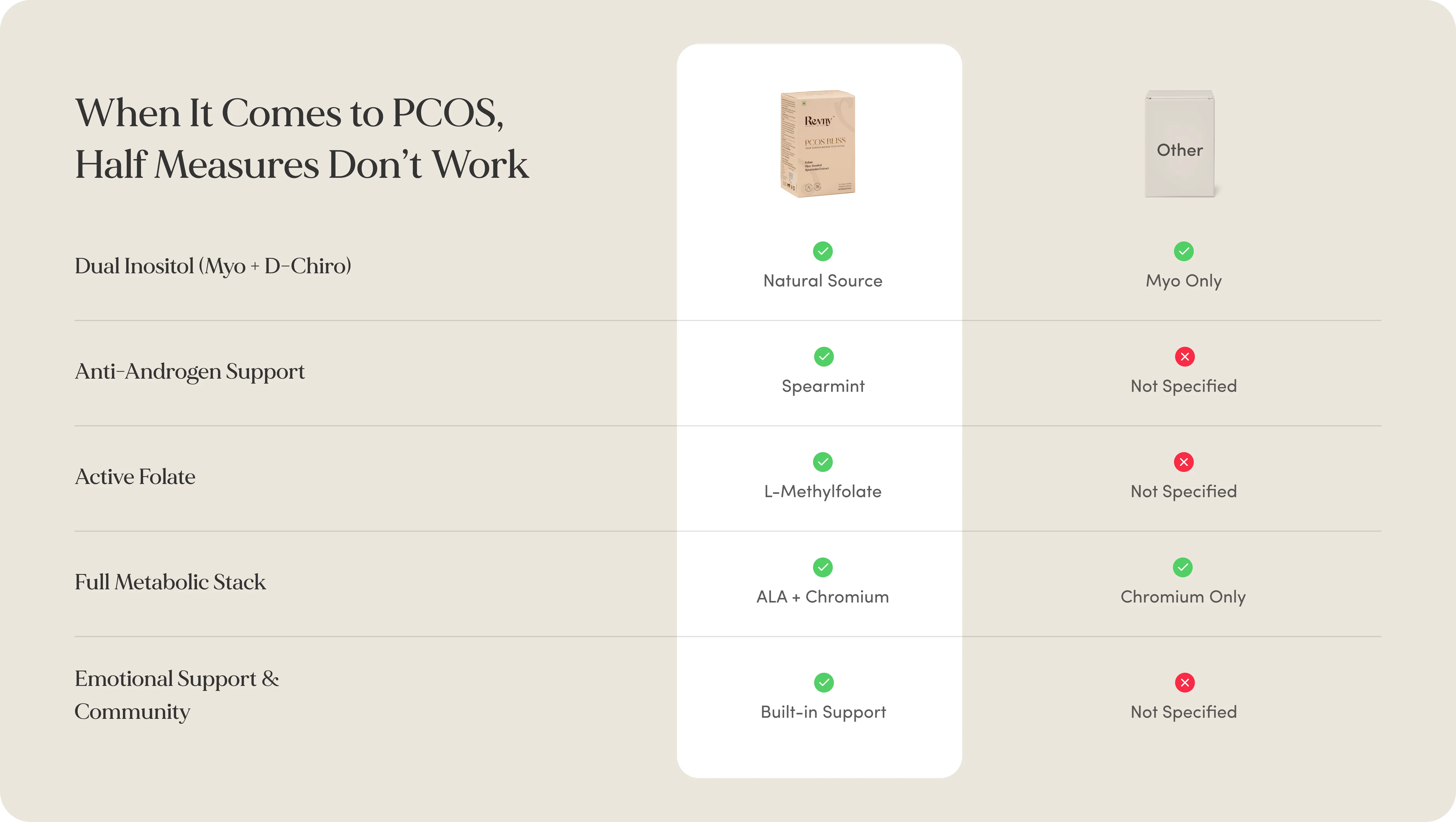Select the green check above Chromium Only
Screen dimensions: 1456x822
(x=1183, y=567)
